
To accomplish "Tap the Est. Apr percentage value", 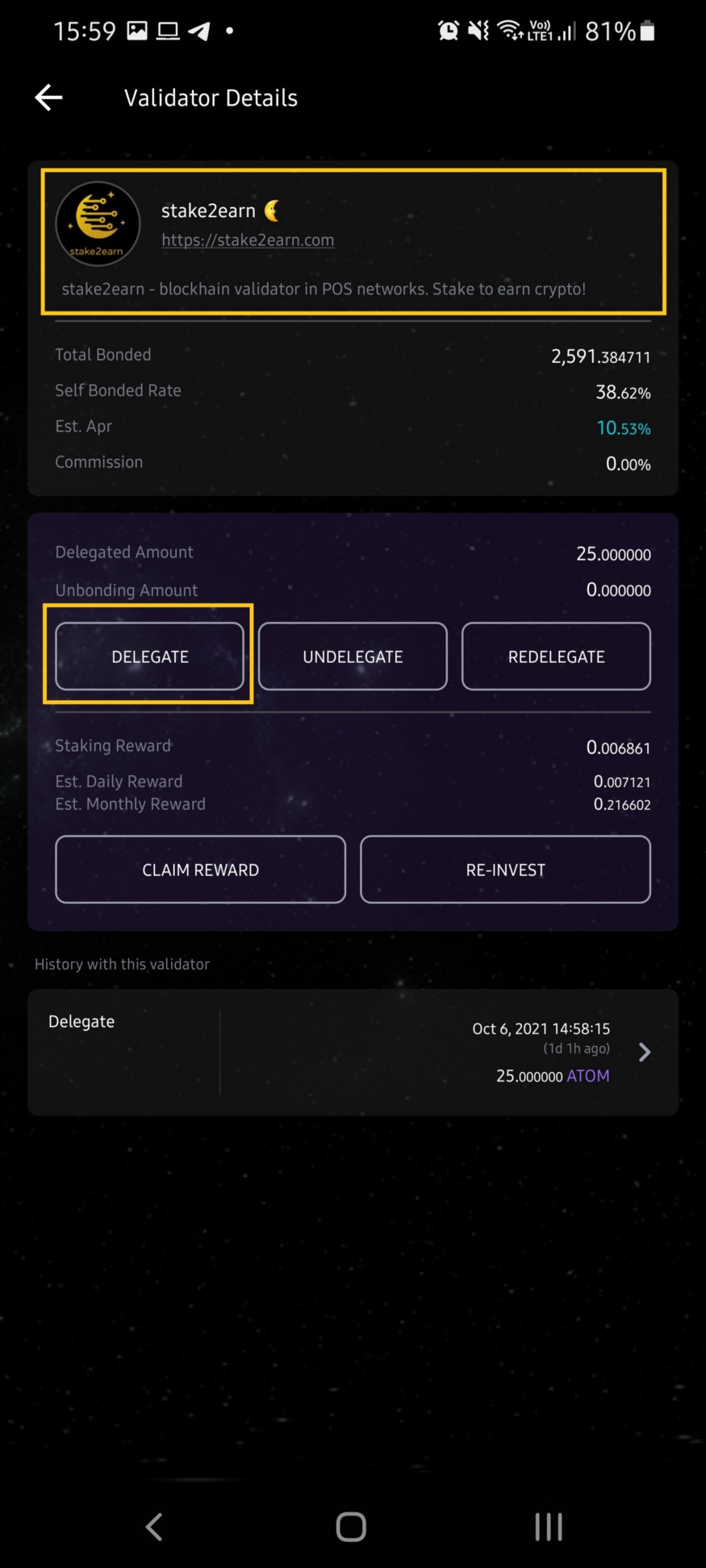I will click(623, 427).
